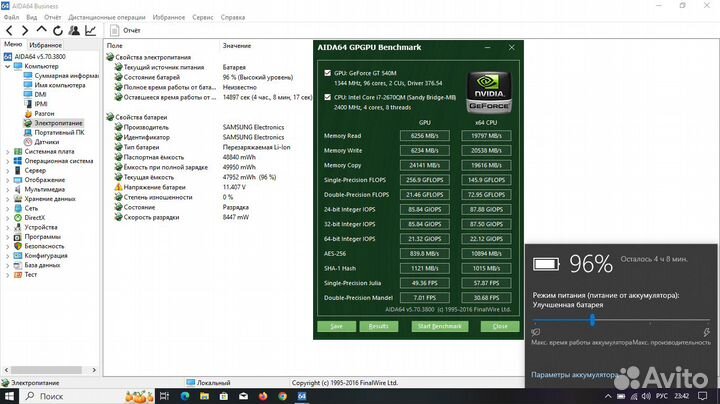The height and width of the screenshot is (404, 720).
Task: Select the Скорость разрядки row
Action: 151,217
